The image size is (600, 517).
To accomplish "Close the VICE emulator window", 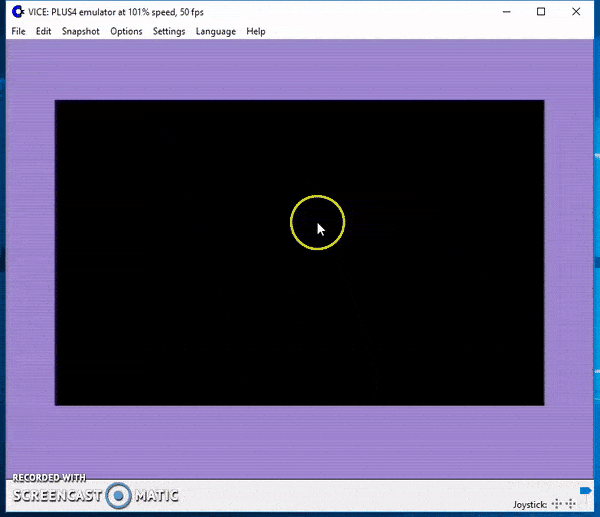I will (576, 12).
